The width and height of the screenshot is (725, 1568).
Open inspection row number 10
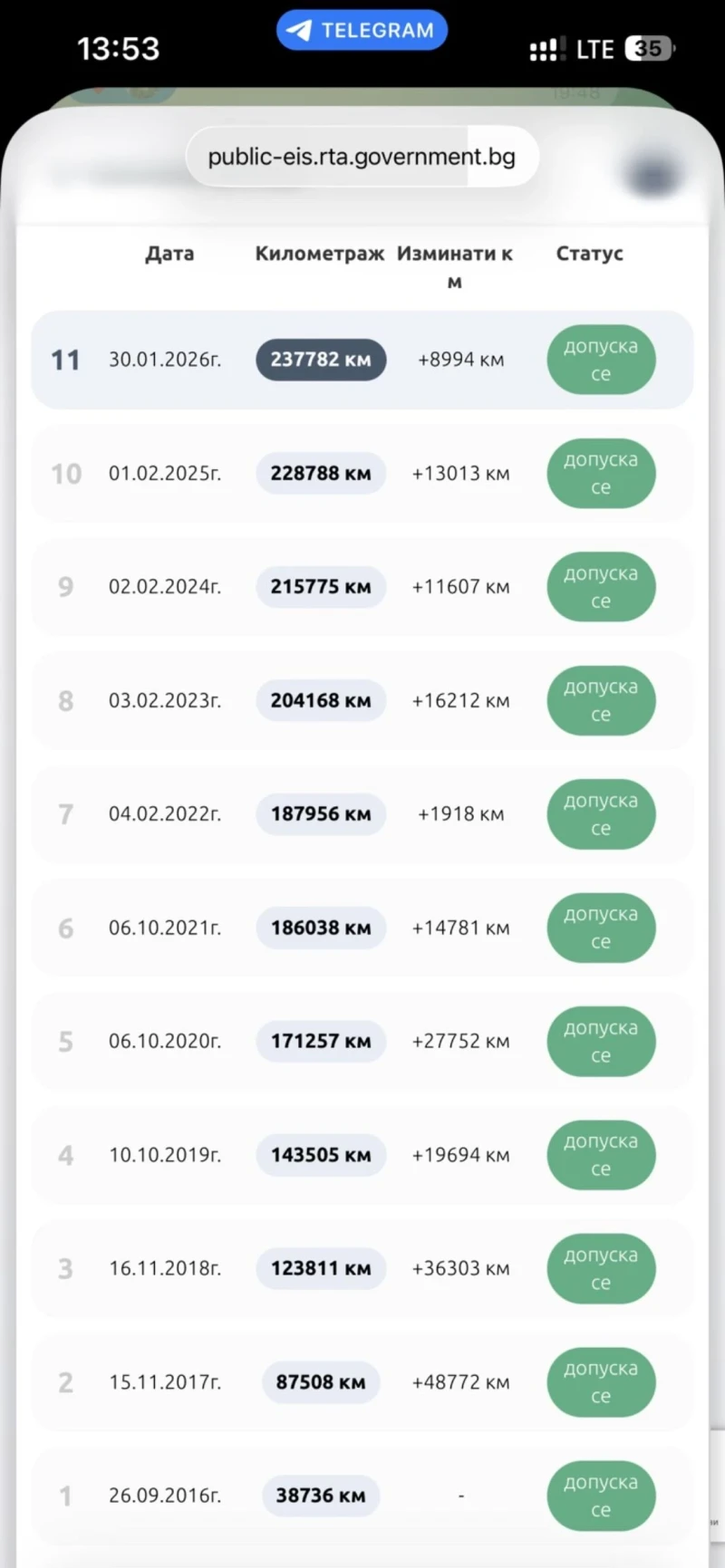pyautogui.click(x=362, y=474)
